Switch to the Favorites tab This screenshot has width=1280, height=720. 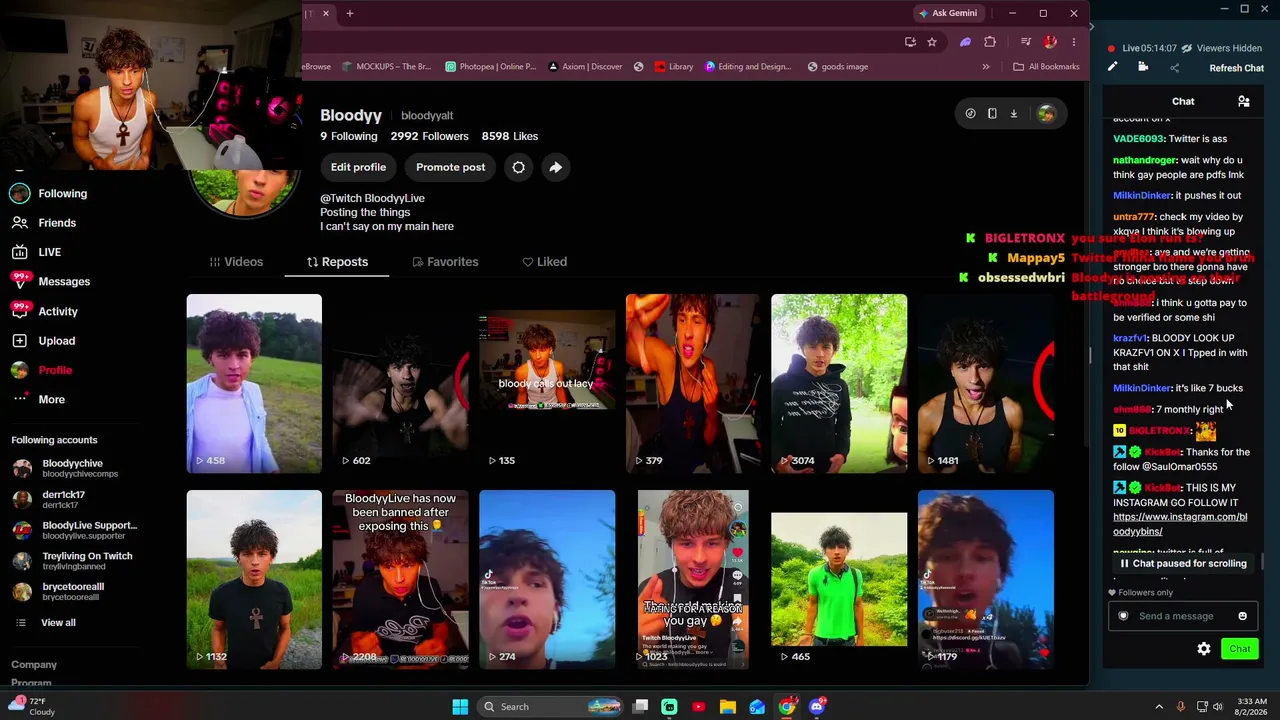(445, 262)
